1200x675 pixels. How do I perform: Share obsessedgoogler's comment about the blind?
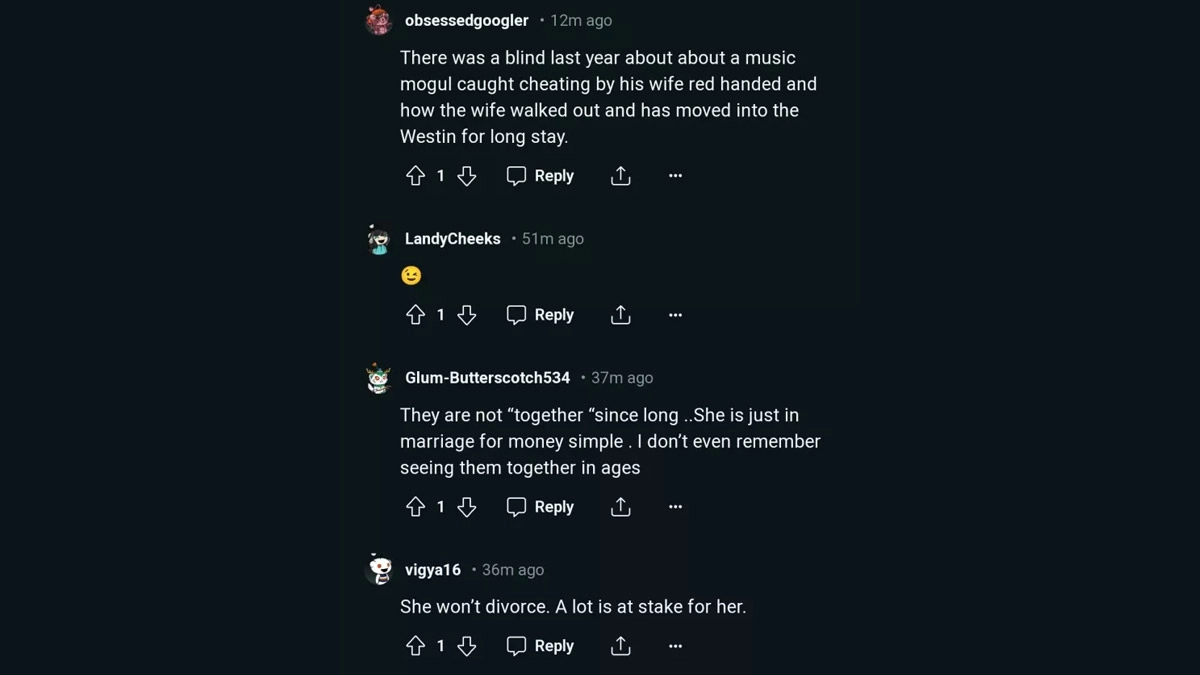point(621,176)
